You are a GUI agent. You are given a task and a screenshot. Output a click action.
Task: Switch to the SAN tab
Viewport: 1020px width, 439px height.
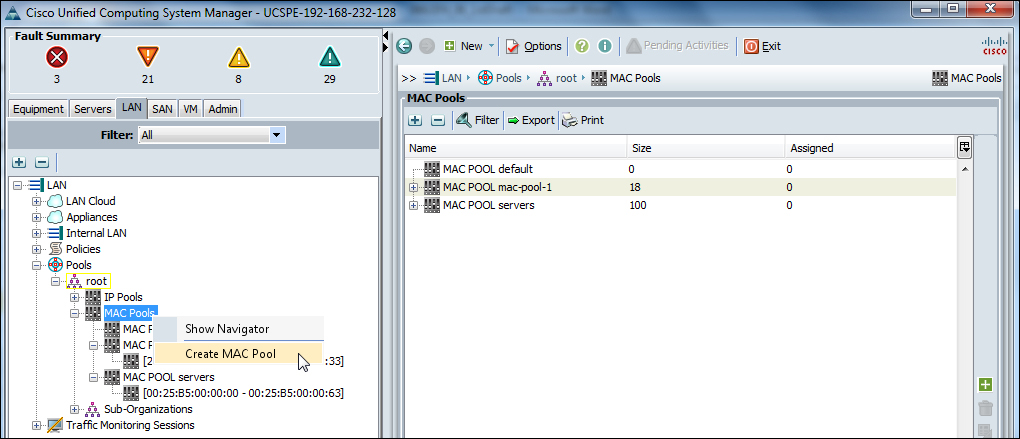pyautogui.click(x=162, y=109)
